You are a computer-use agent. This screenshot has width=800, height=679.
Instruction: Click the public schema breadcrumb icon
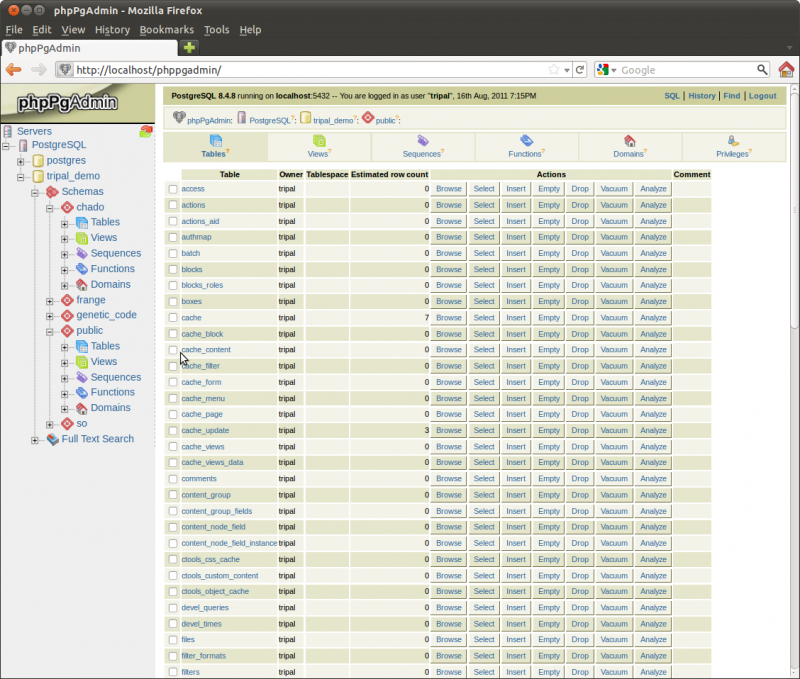(x=368, y=118)
